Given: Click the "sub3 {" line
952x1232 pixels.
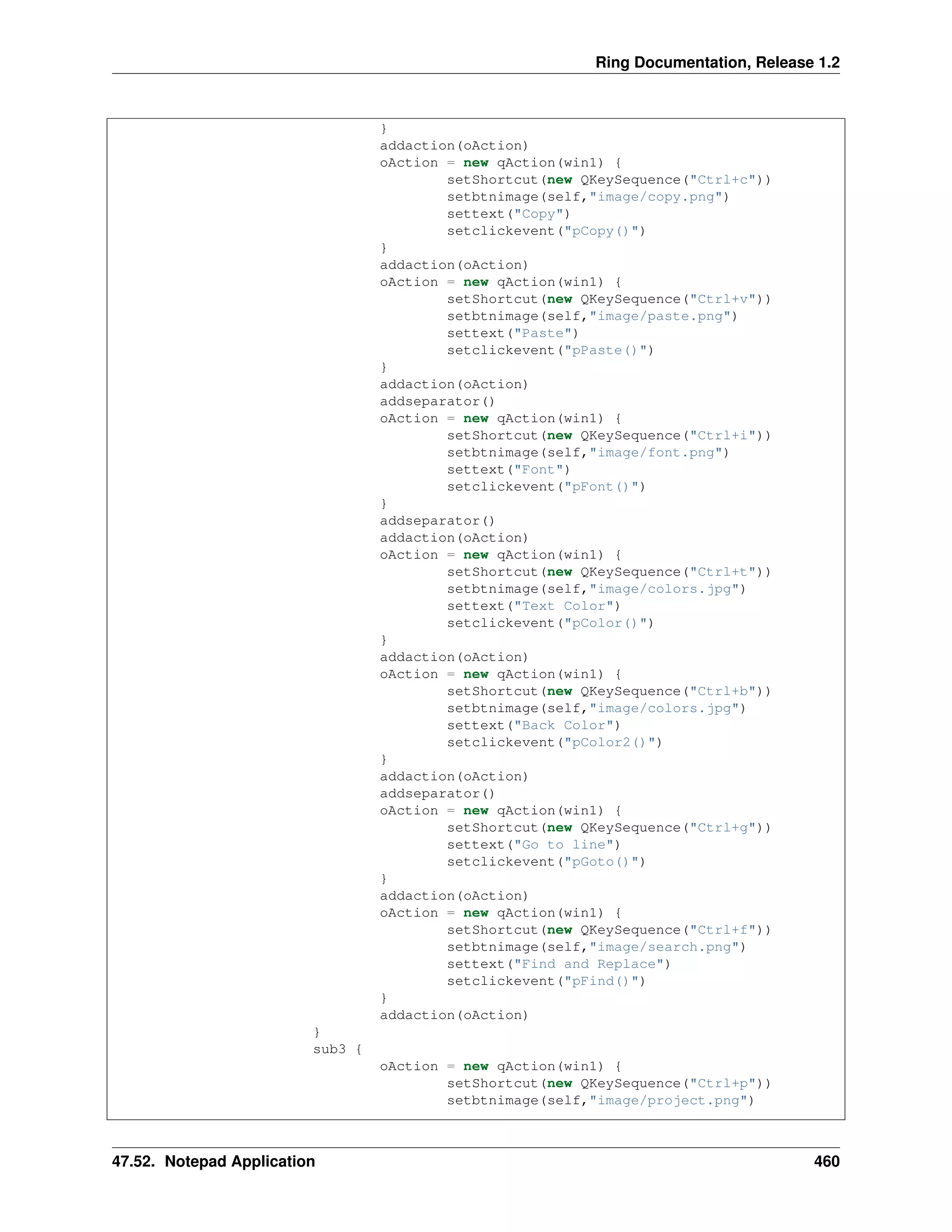Looking at the screenshot, I should coord(337,1049).
